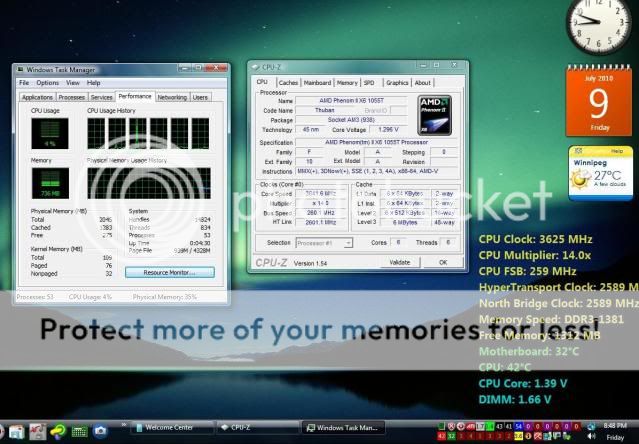Viewport: 639px width, 444px height.
Task: Switch to the Processes tab
Action: click(x=71, y=97)
